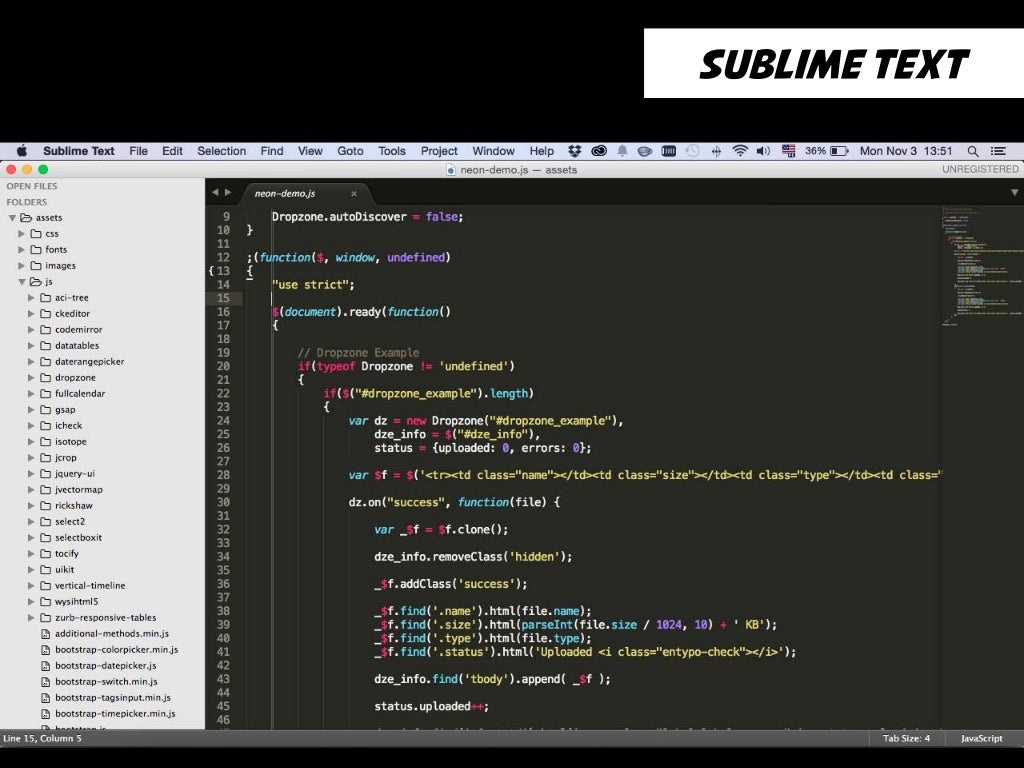Viewport: 1024px width, 768px height.
Task: Open the tab list dropdown arrow
Action: coord(1014,192)
